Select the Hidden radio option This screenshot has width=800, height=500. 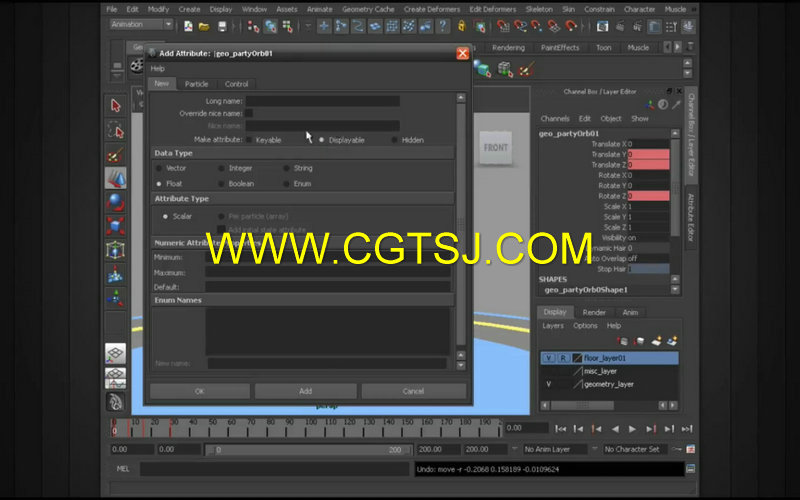point(394,140)
